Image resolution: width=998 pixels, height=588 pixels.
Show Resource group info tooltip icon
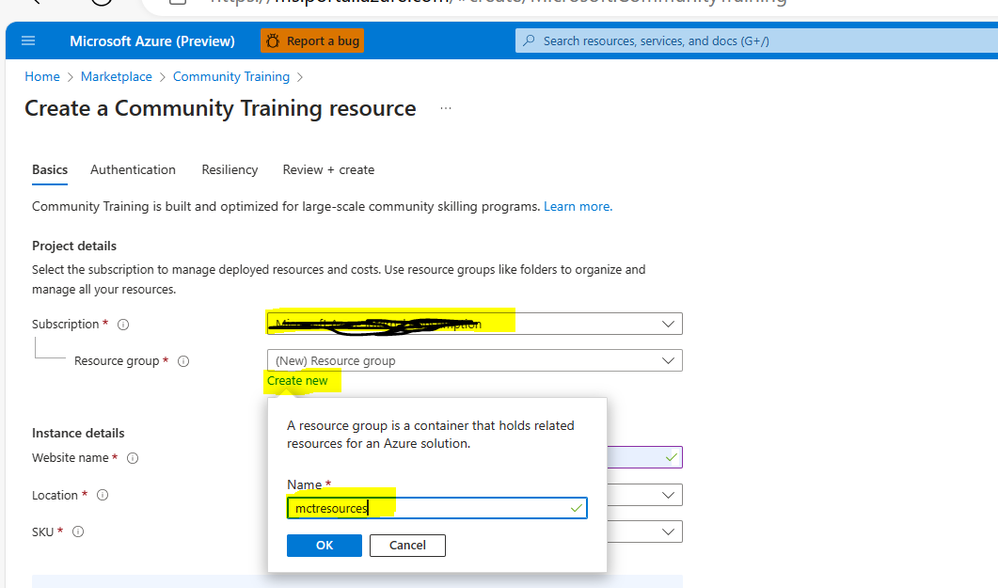[183, 361]
